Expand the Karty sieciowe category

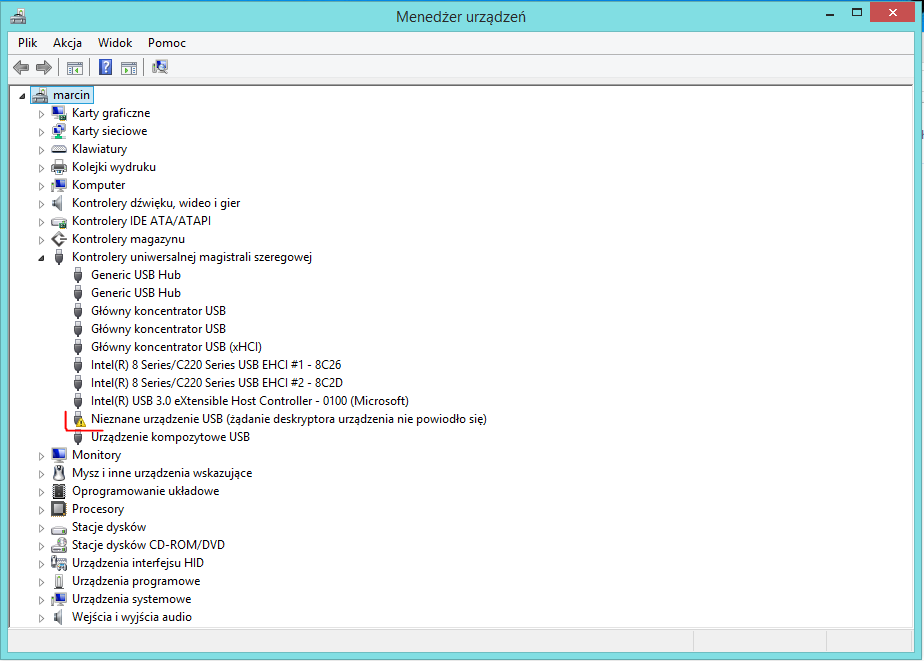41,132
